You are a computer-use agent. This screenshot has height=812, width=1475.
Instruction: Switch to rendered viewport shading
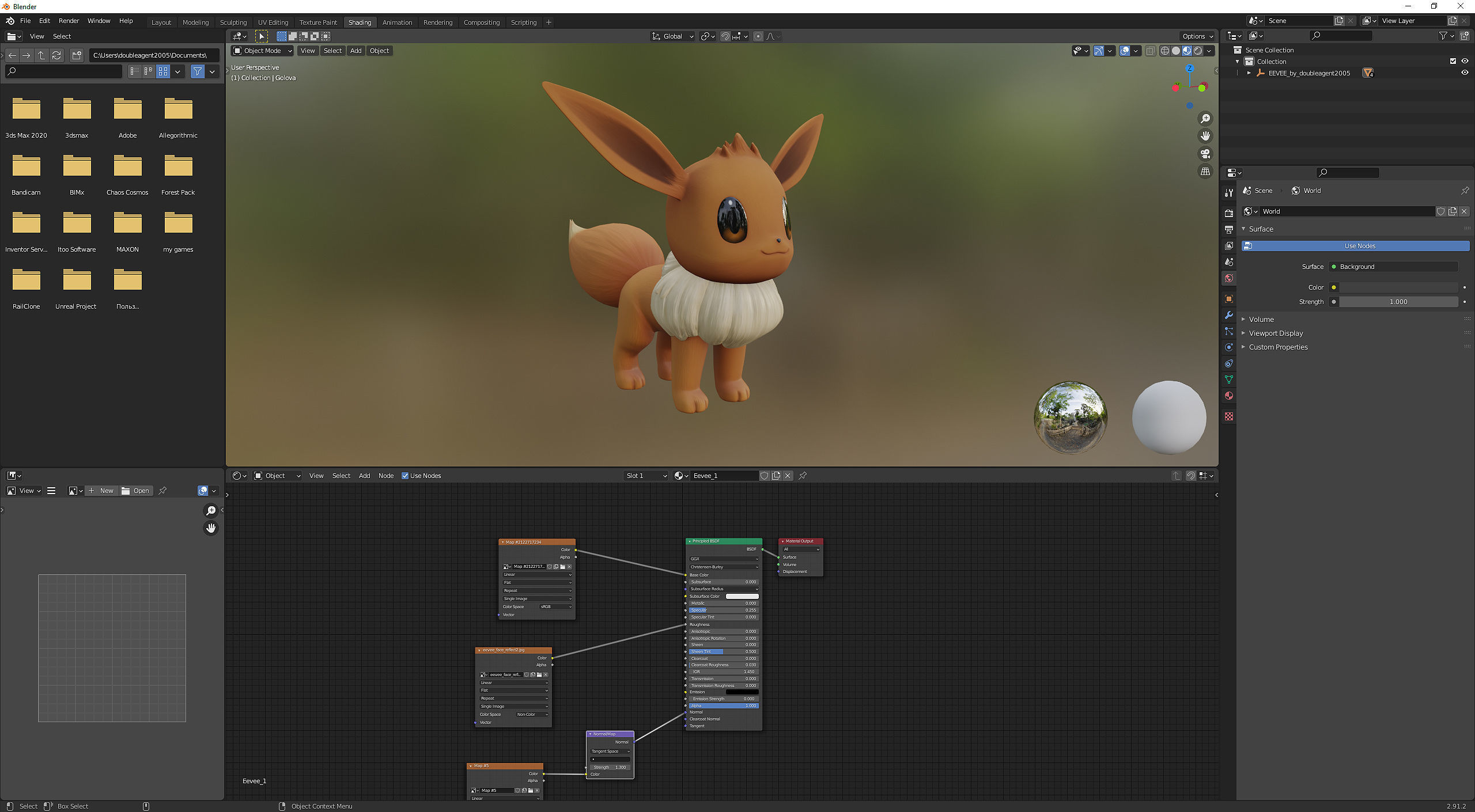coord(1198,51)
